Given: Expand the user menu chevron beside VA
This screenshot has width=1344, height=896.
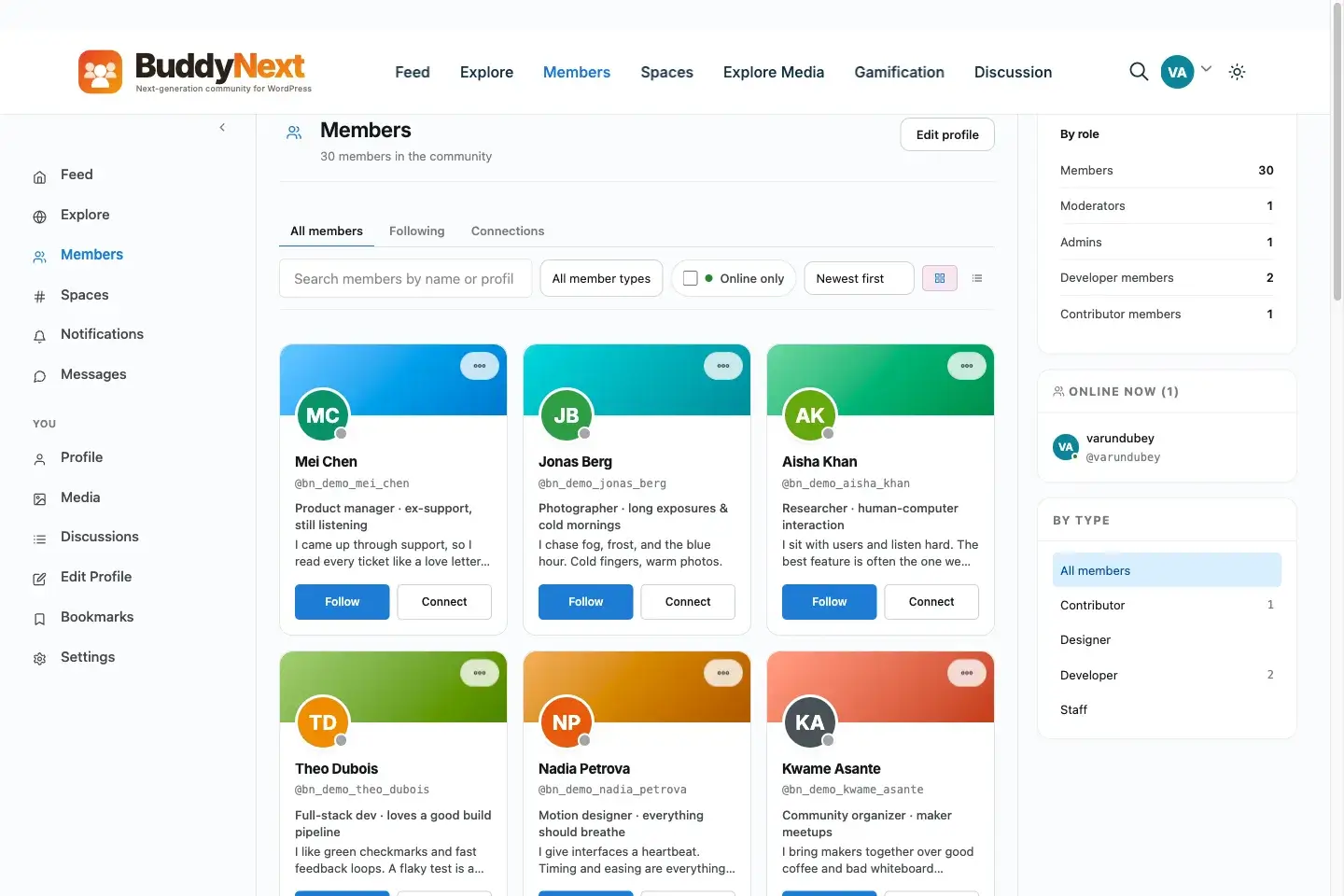Looking at the screenshot, I should point(1207,69).
